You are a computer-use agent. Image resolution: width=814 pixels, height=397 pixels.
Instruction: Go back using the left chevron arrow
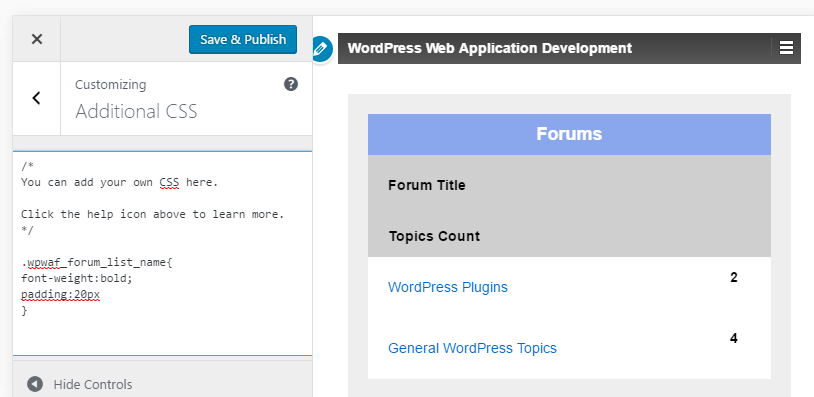[x=36, y=98]
